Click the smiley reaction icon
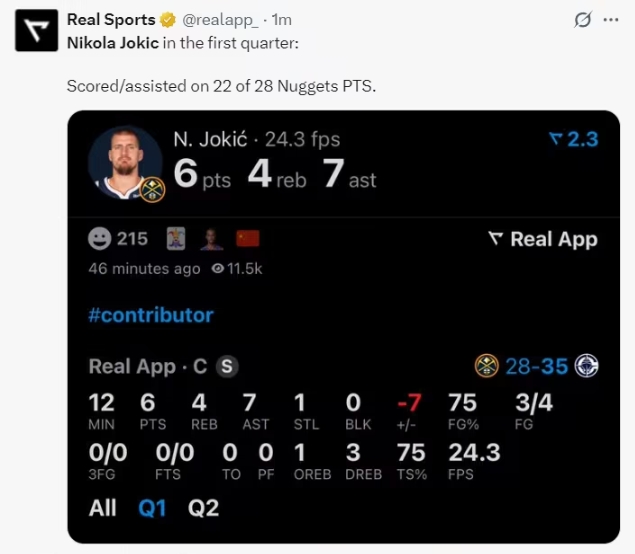The height and width of the screenshot is (554, 635). click(x=100, y=239)
